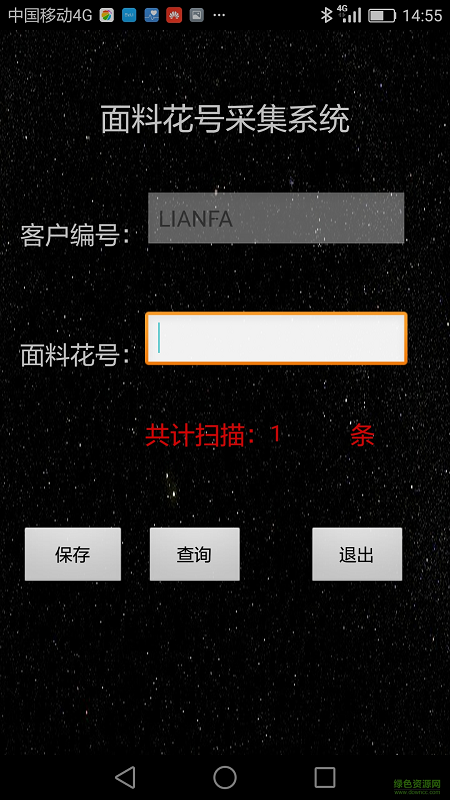Tap the colorful first notification icon
The image size is (450, 800).
[x=107, y=15]
